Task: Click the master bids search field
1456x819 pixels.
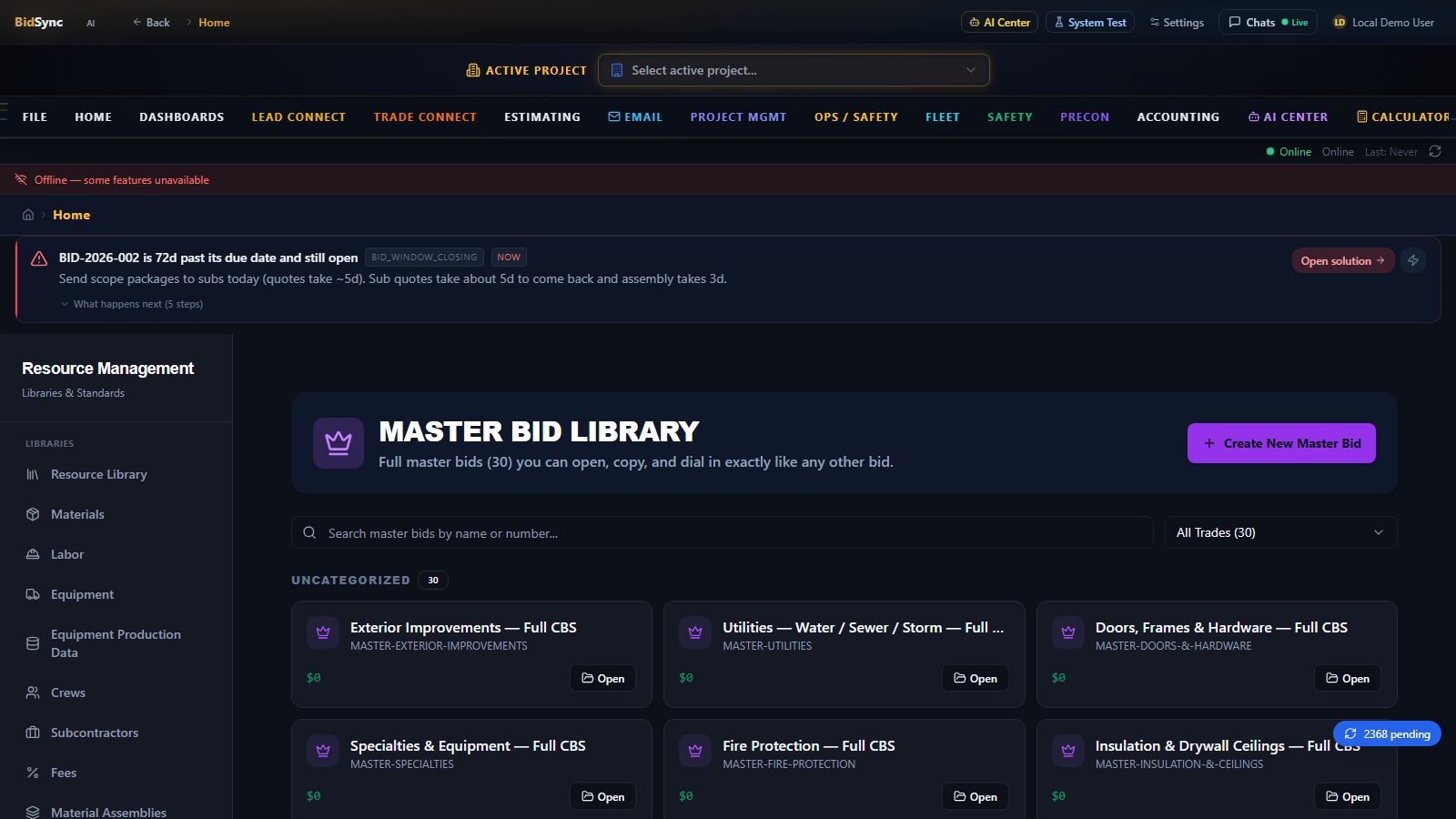Action: coord(723,532)
